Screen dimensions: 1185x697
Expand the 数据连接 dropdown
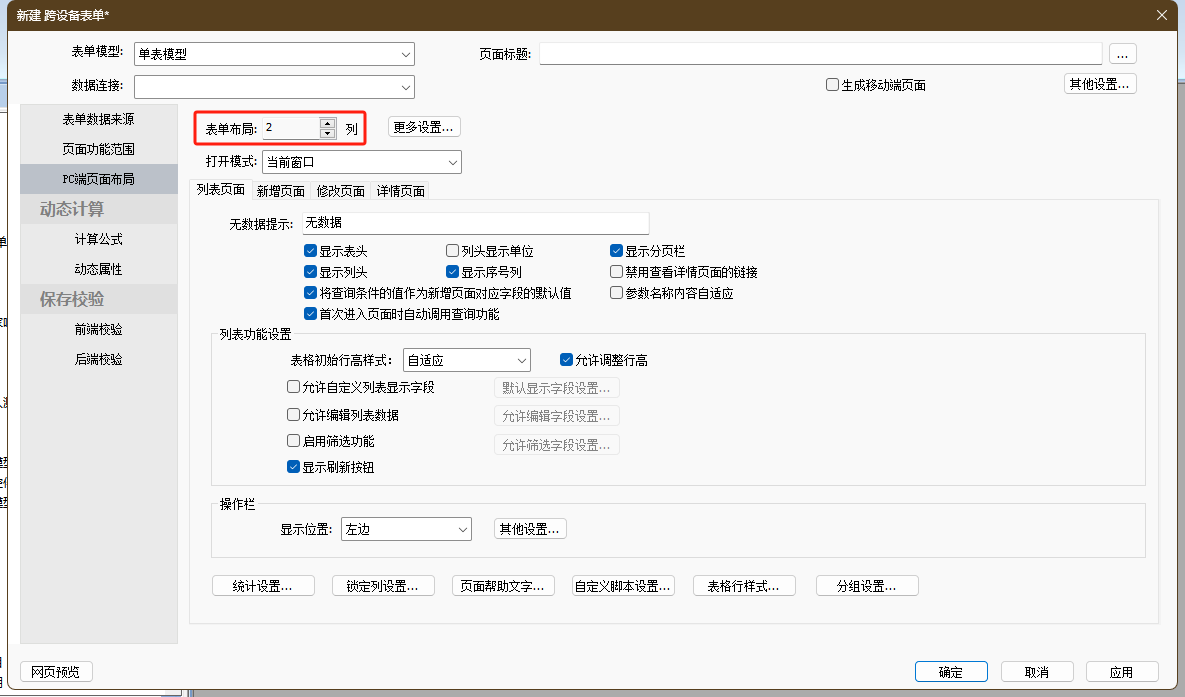coord(406,87)
